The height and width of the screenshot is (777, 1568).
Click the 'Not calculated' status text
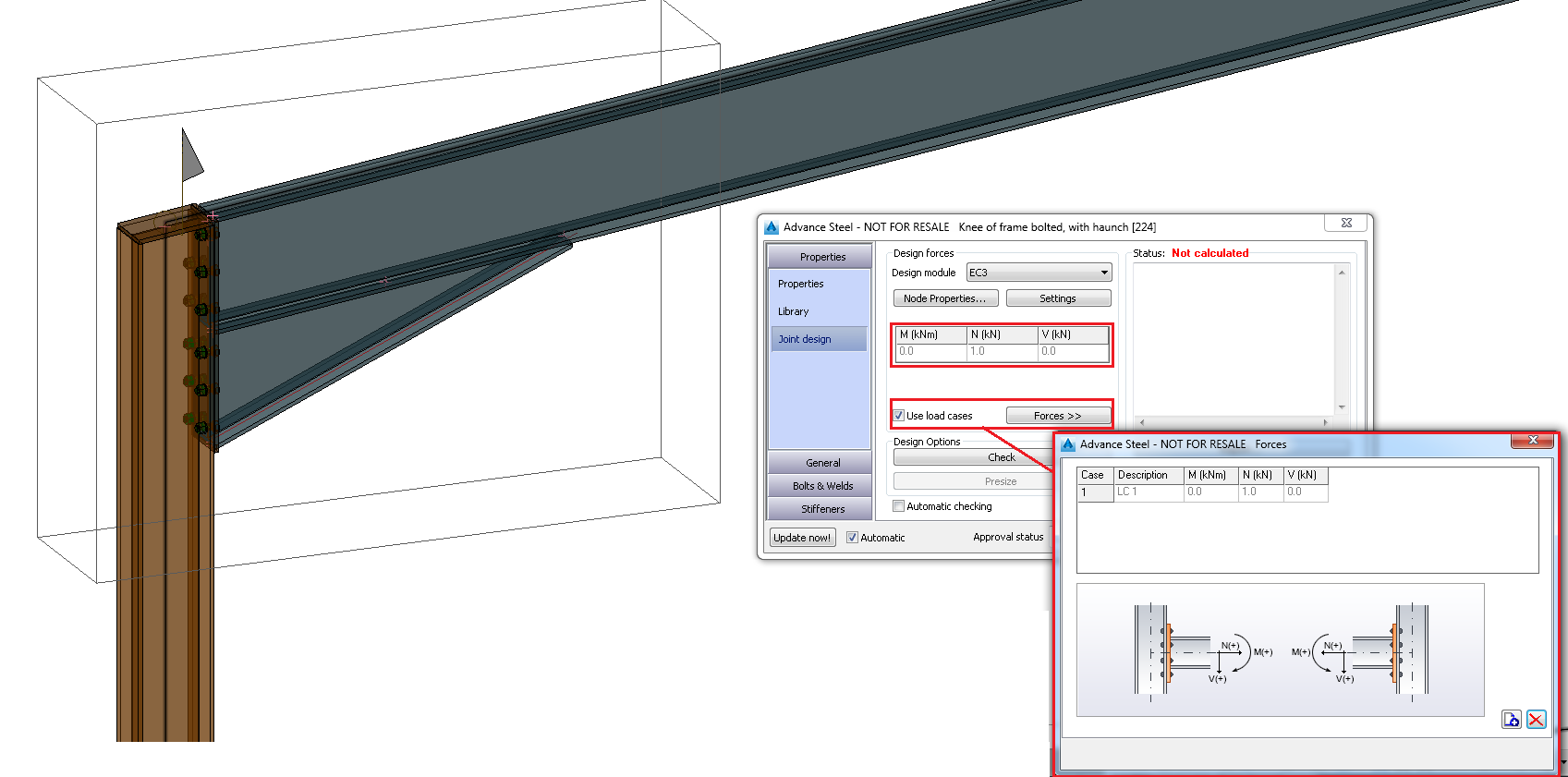pos(1209,253)
